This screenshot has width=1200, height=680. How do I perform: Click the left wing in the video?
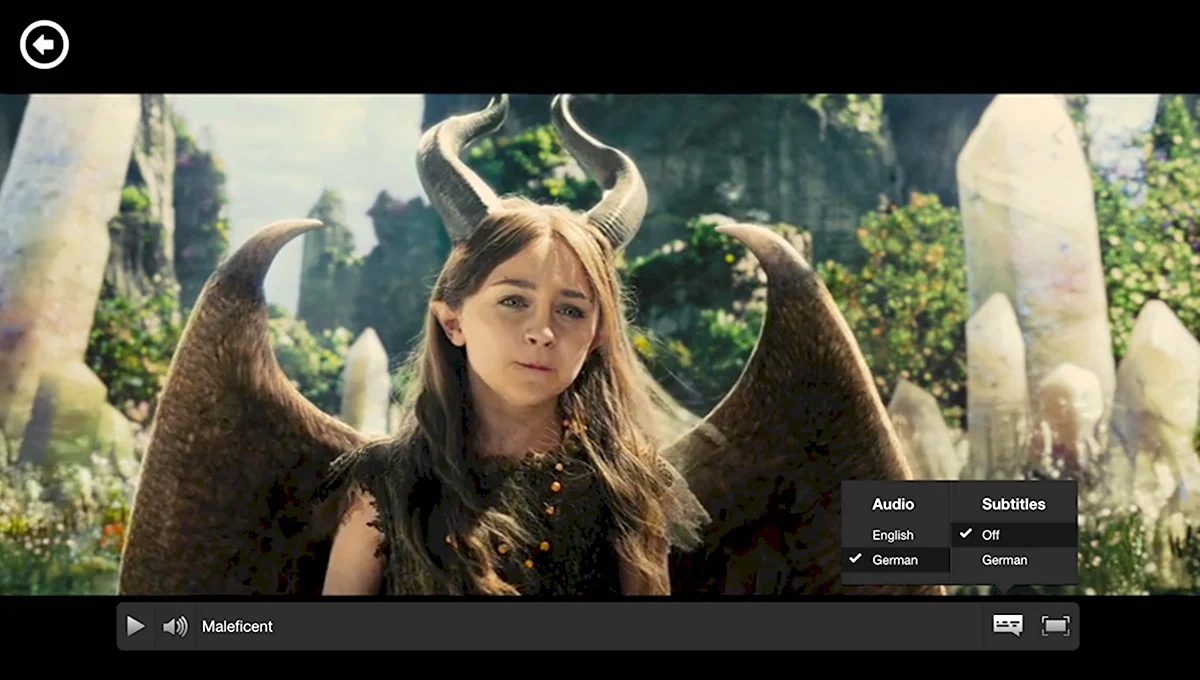[230, 400]
